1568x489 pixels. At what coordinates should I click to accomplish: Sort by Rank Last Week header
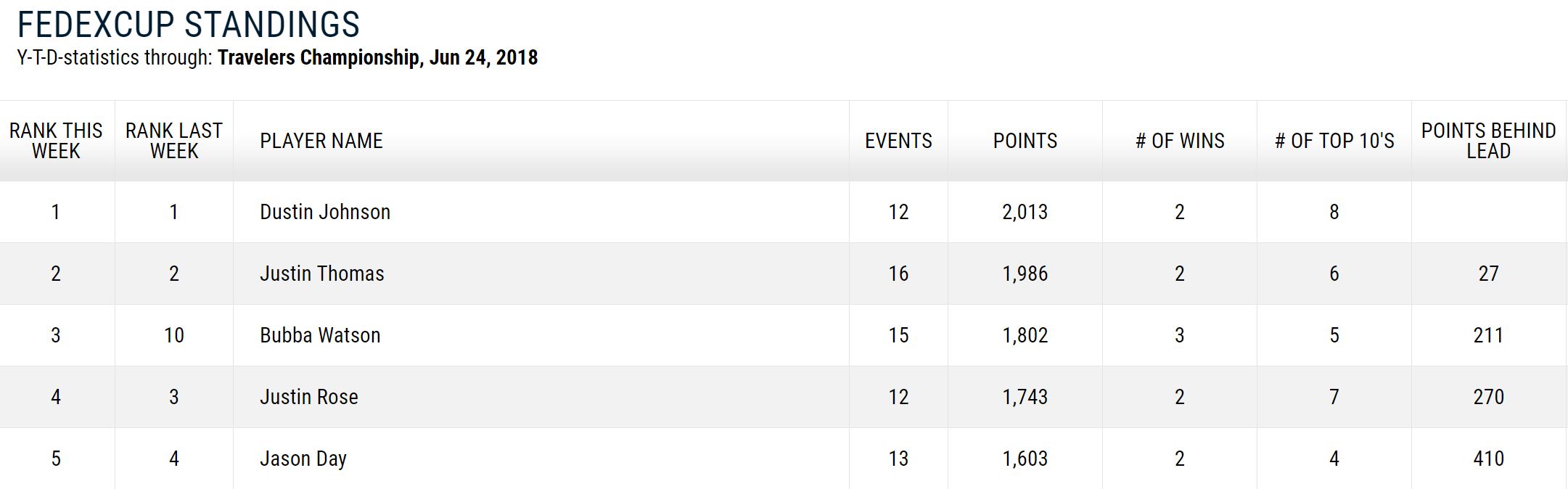pos(174,141)
